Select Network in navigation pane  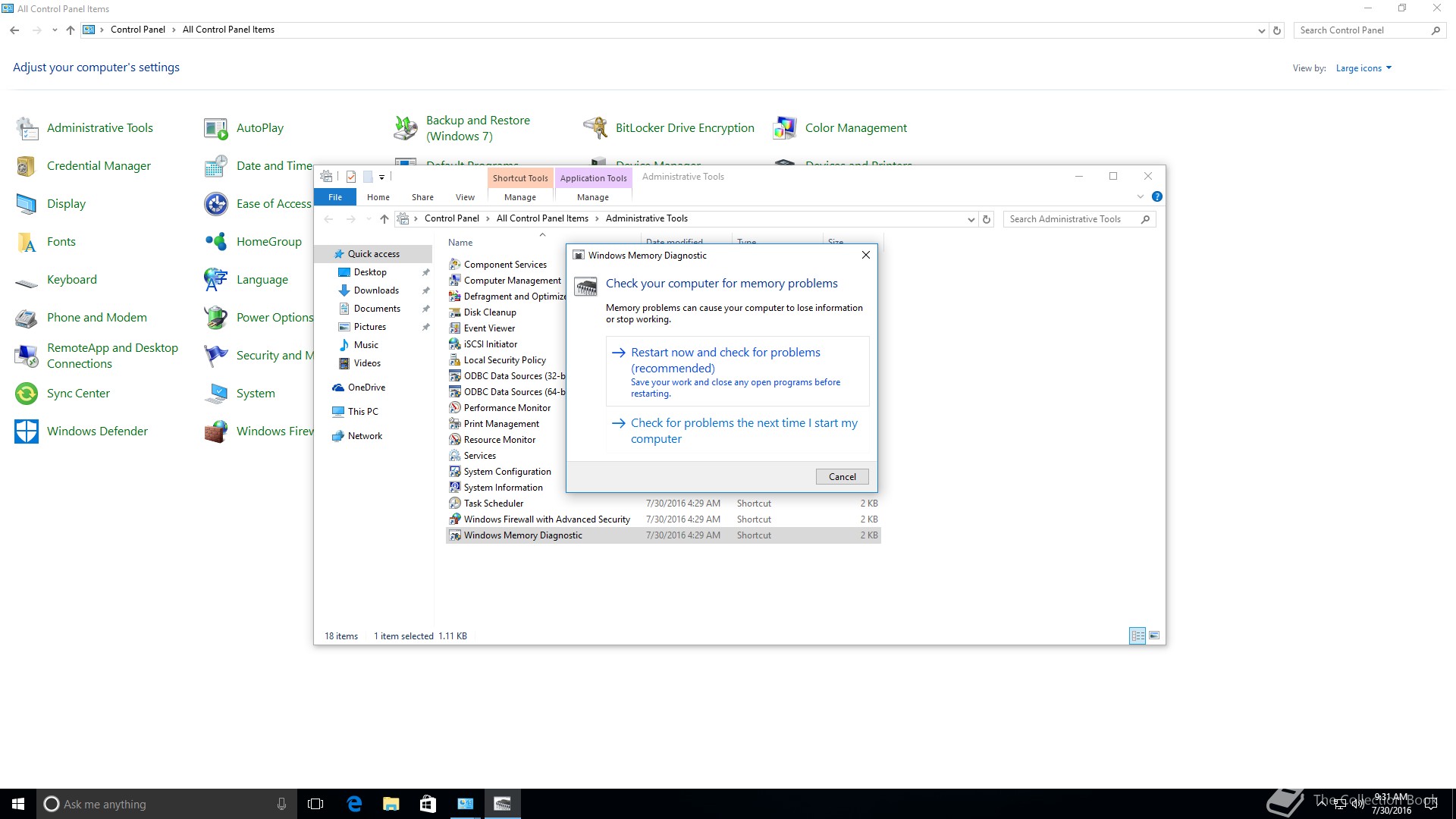[365, 436]
